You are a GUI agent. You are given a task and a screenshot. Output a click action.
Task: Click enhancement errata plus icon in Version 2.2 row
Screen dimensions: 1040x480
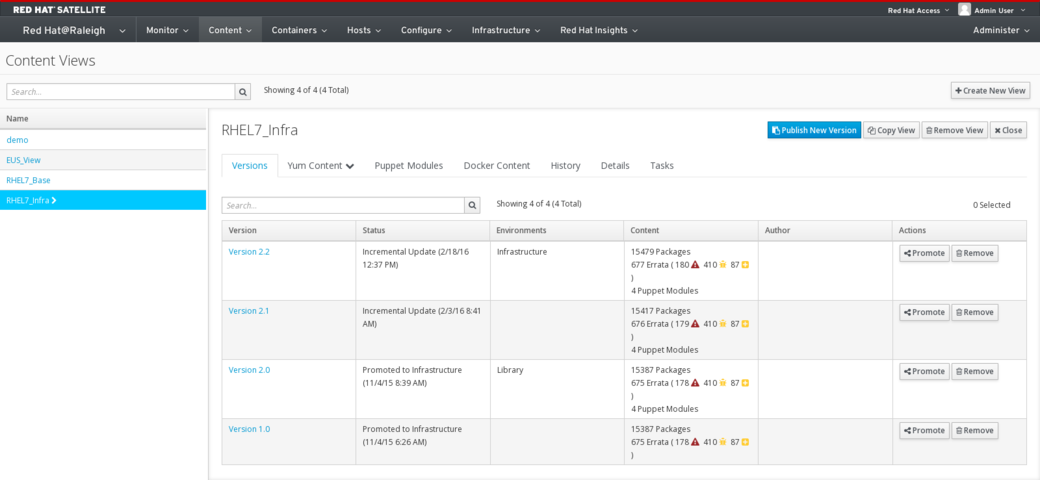[746, 265]
